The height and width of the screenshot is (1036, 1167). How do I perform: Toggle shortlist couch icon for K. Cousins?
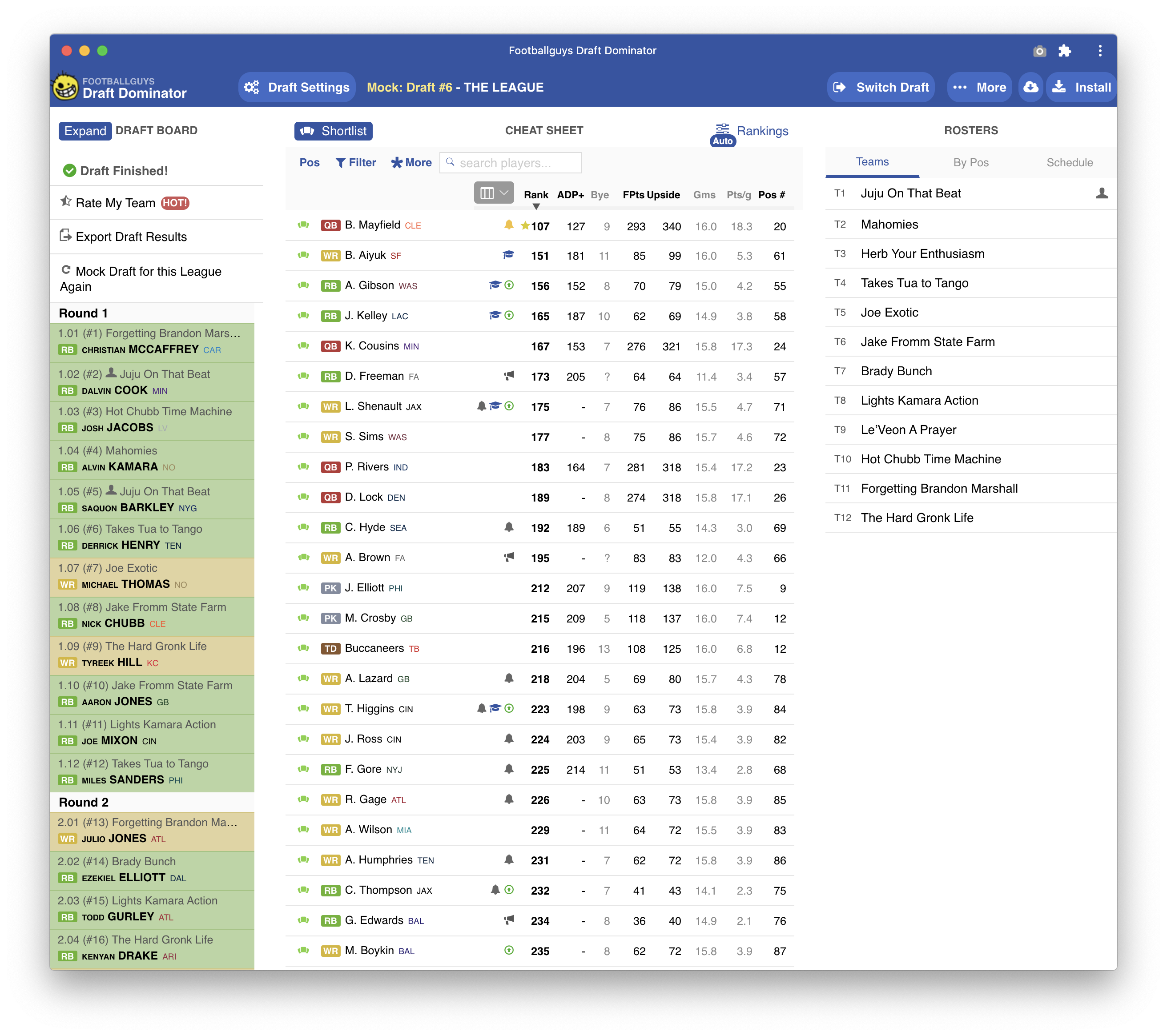point(304,346)
